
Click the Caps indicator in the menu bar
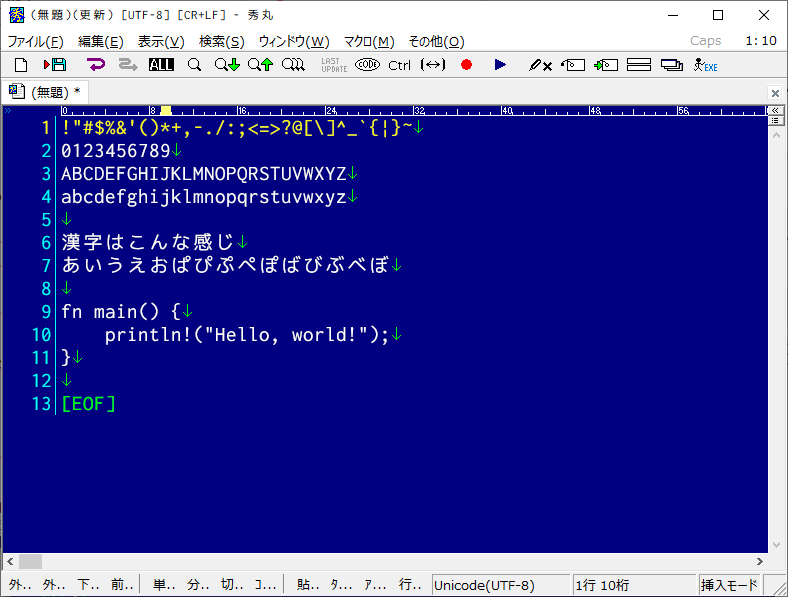705,41
